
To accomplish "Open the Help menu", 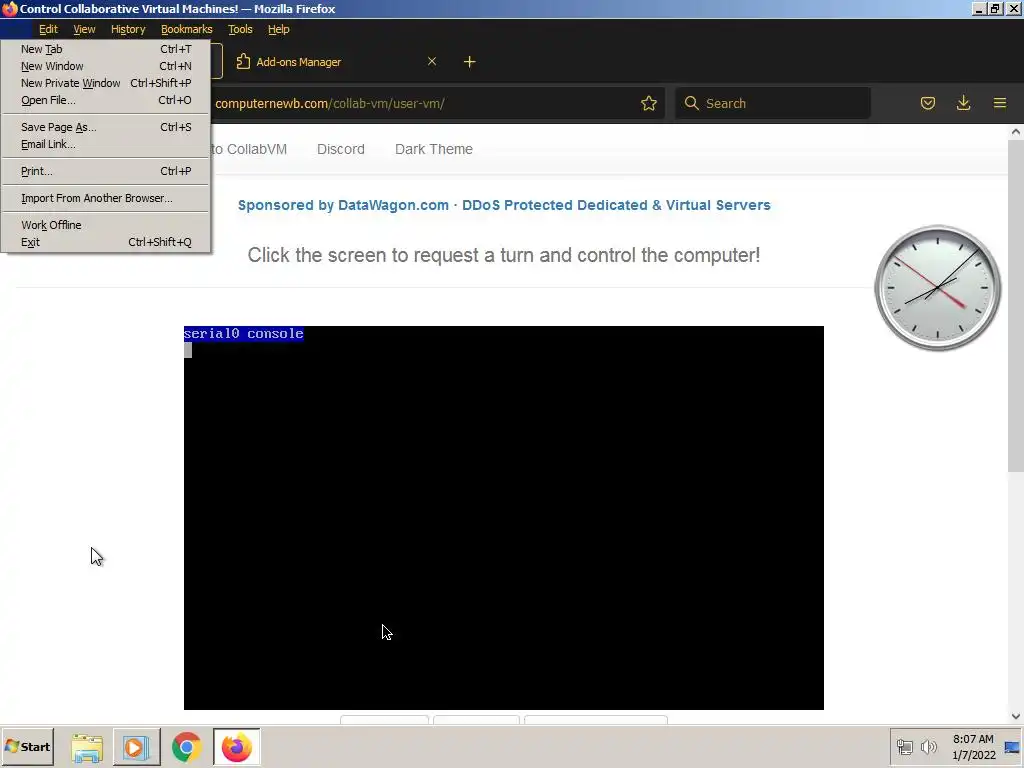I will click(x=279, y=29).
